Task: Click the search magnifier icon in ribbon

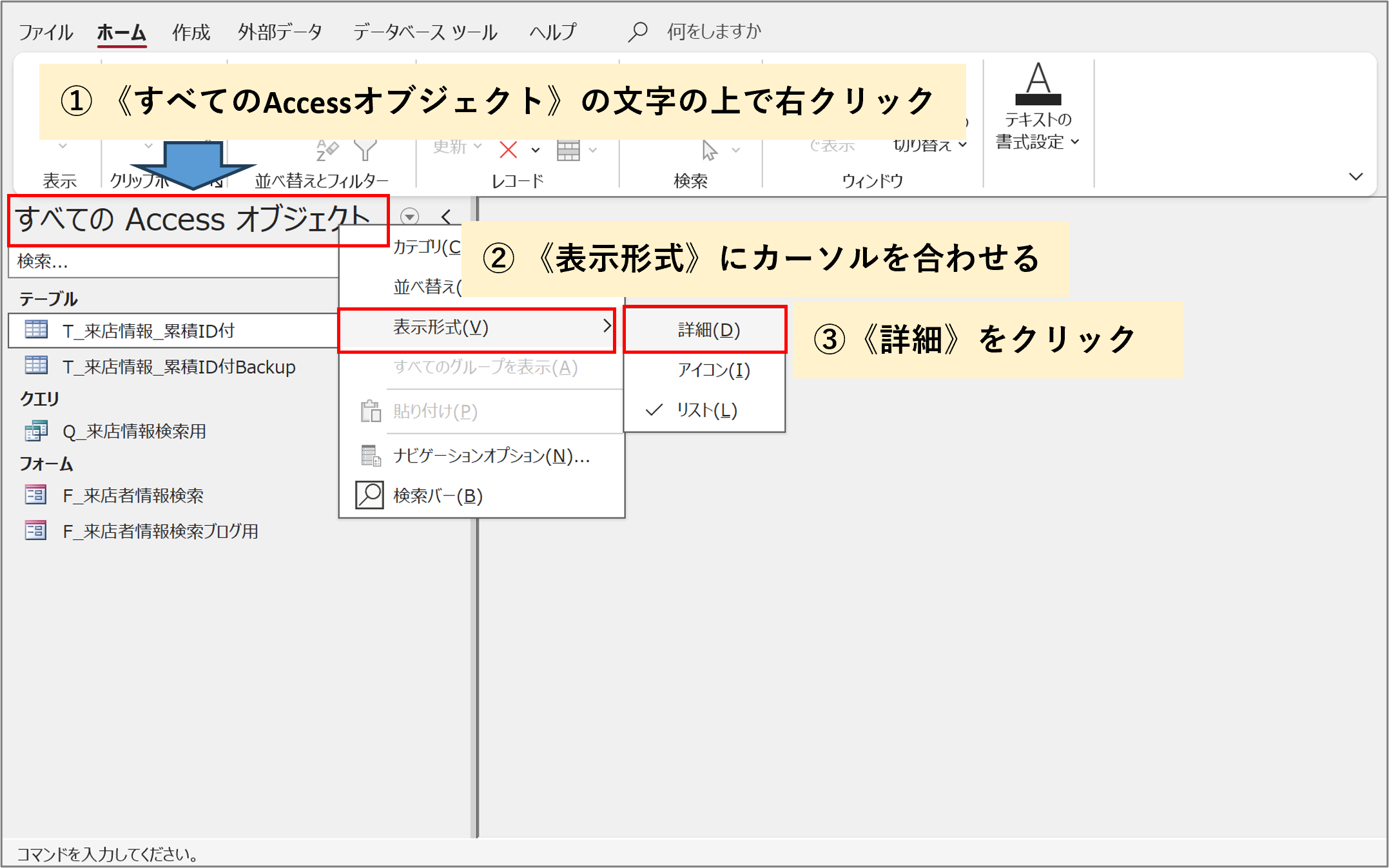Action: tap(637, 32)
